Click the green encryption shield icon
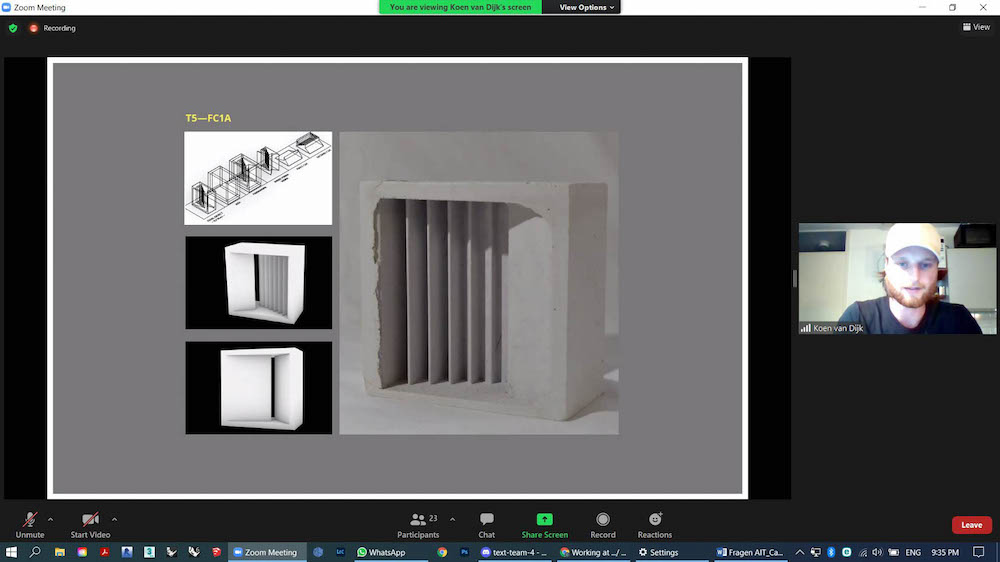This screenshot has height=562, width=1000. point(13,28)
